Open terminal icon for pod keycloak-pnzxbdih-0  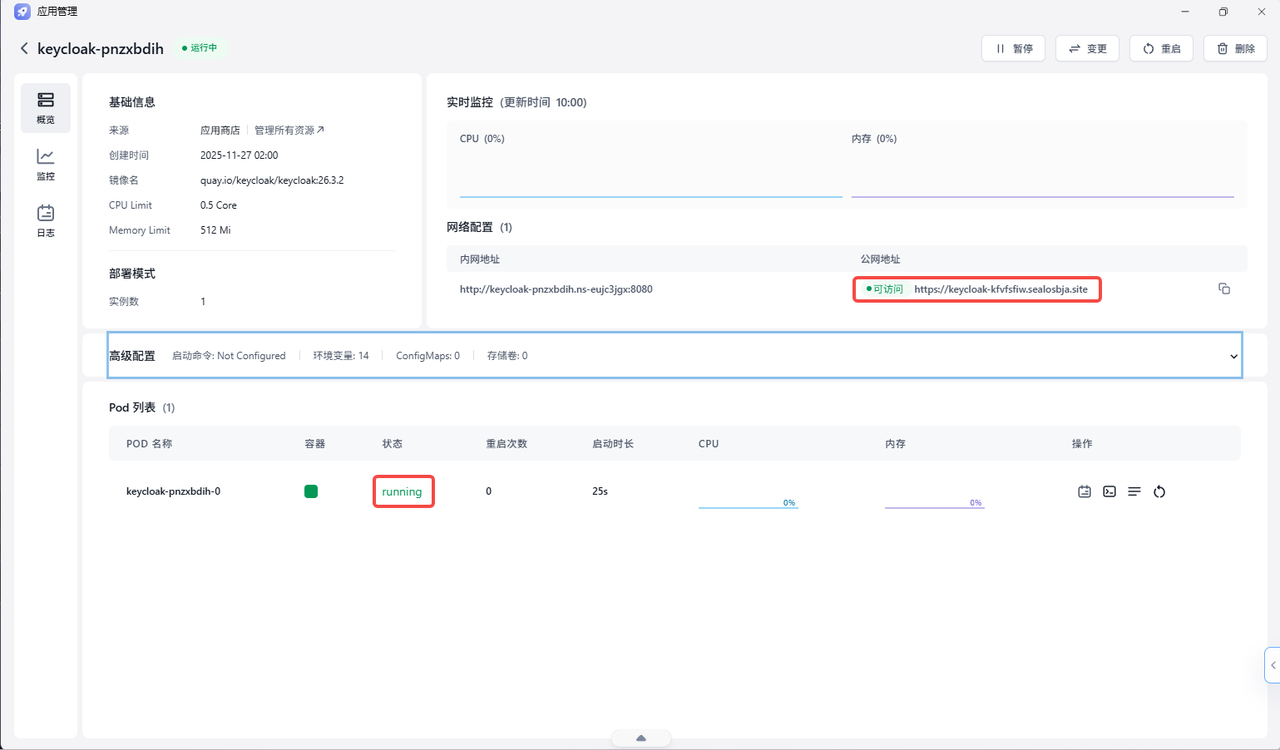click(x=1109, y=491)
